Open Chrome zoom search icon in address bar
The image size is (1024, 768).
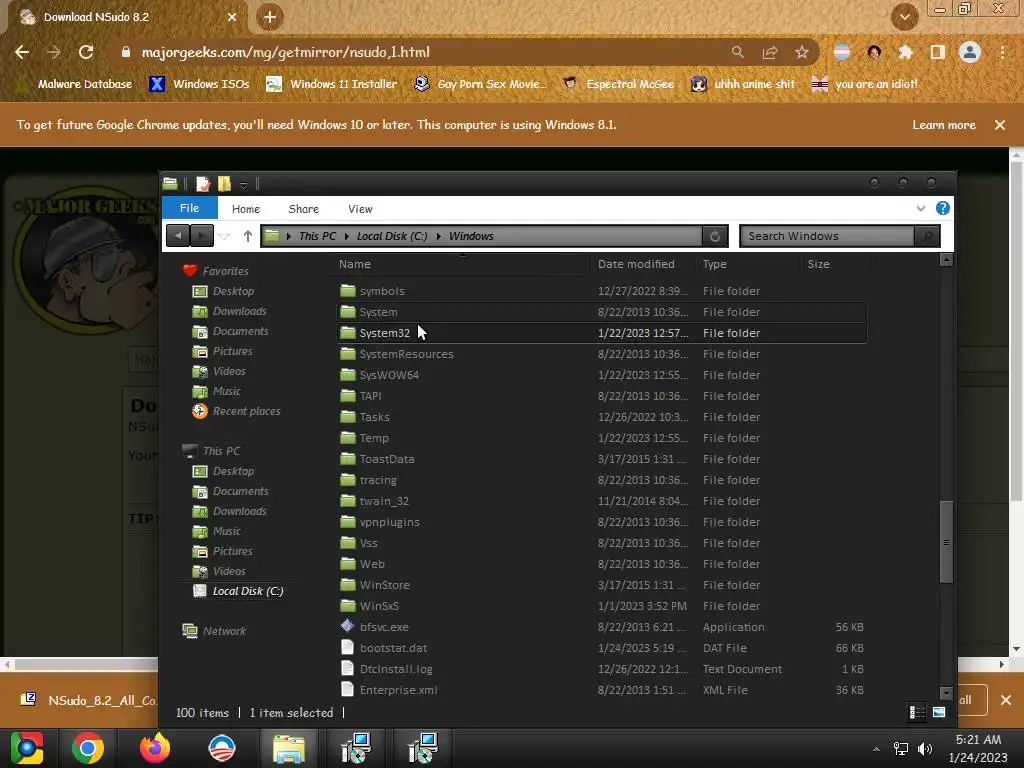[x=737, y=52]
